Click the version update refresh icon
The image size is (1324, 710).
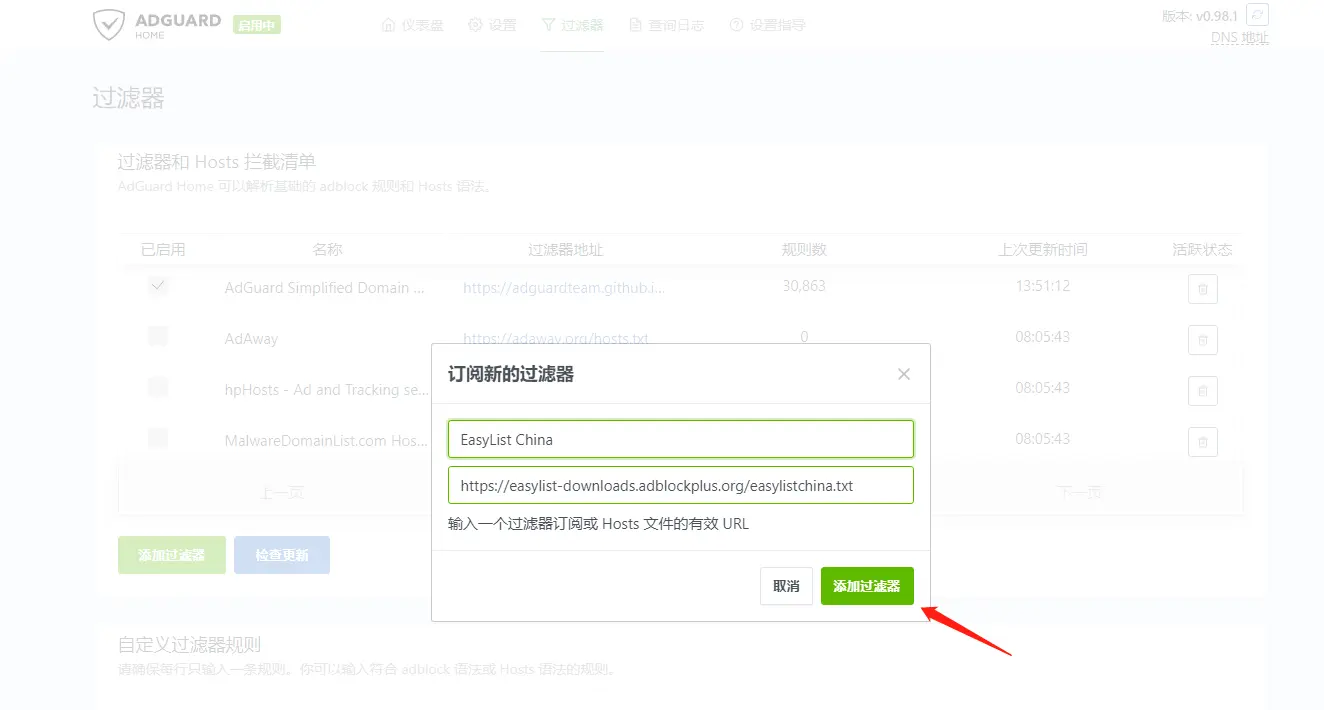(1258, 15)
